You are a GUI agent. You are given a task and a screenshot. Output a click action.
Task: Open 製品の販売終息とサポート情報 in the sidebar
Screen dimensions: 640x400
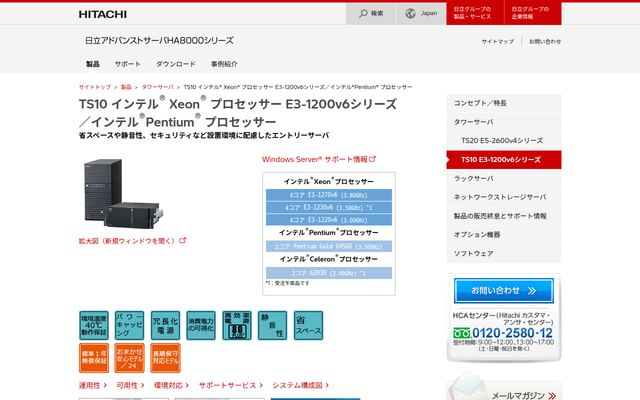pyautogui.click(x=504, y=216)
